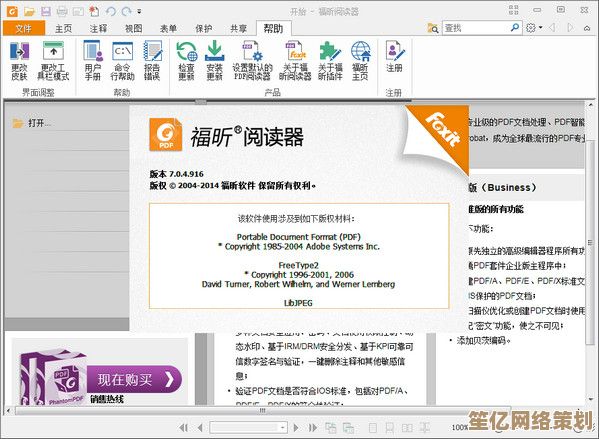Viewport: 599px width, 439px height.
Task: Click the folder search icon beside 查找
Action: (433, 28)
